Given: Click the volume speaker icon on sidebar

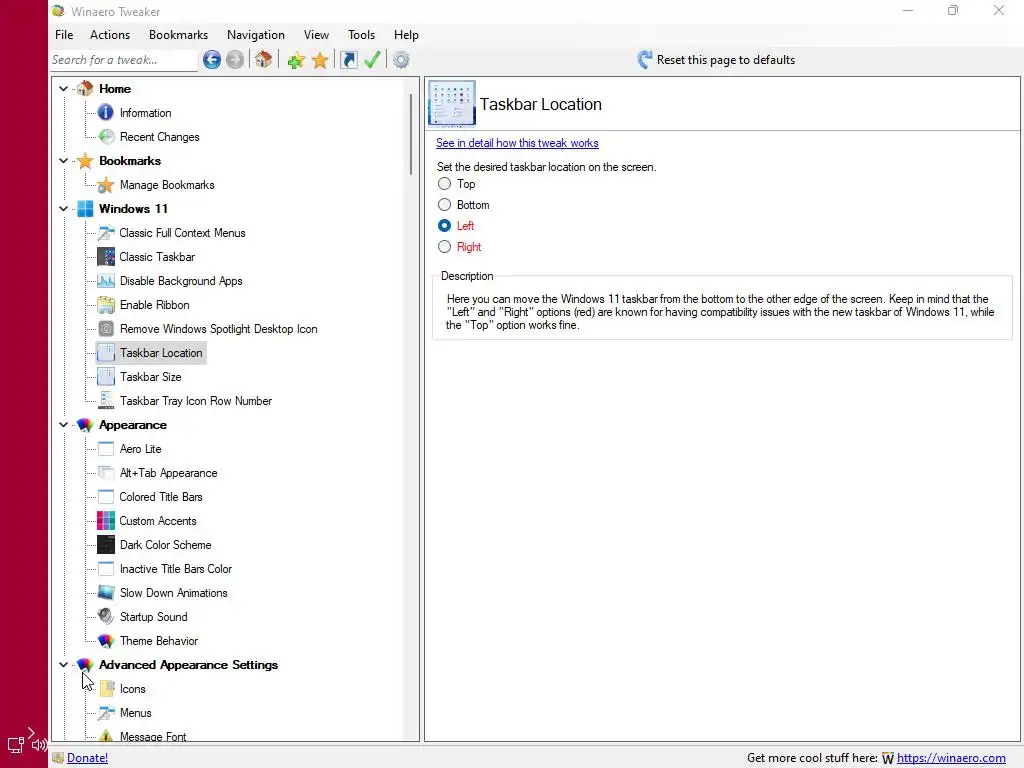Looking at the screenshot, I should pyautogui.click(x=39, y=744).
